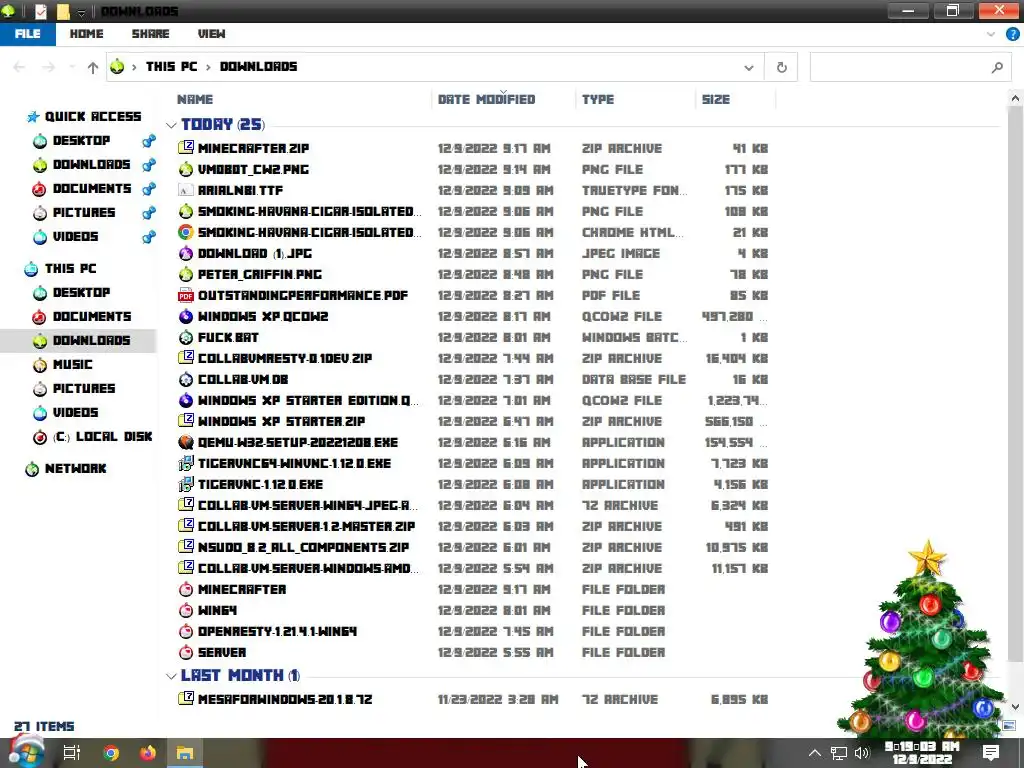Click the tigervnc-1.12.0.exe application icon
The width and height of the screenshot is (1024, 768).
click(x=186, y=484)
